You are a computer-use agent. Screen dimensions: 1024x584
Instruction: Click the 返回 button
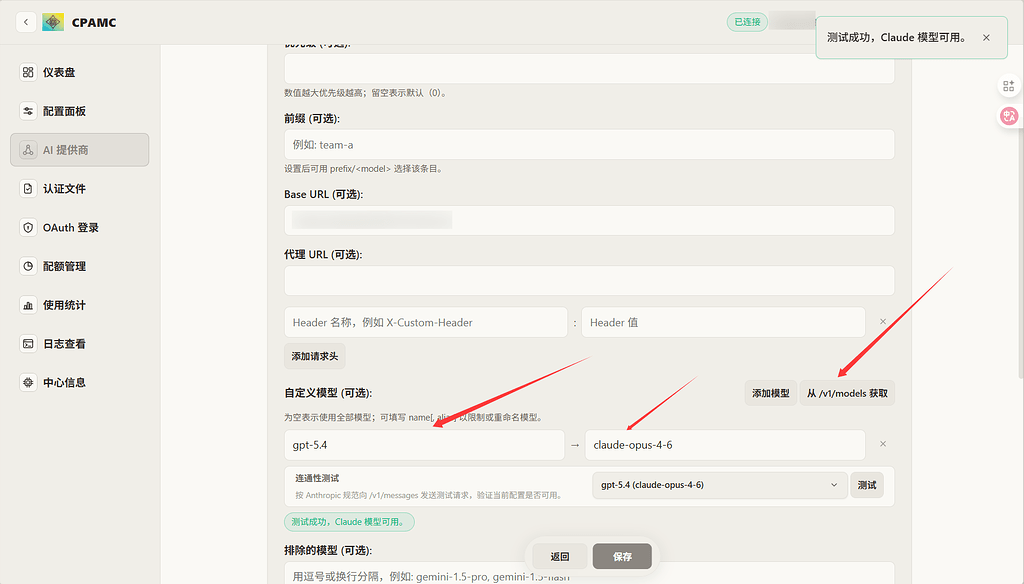tap(560, 557)
